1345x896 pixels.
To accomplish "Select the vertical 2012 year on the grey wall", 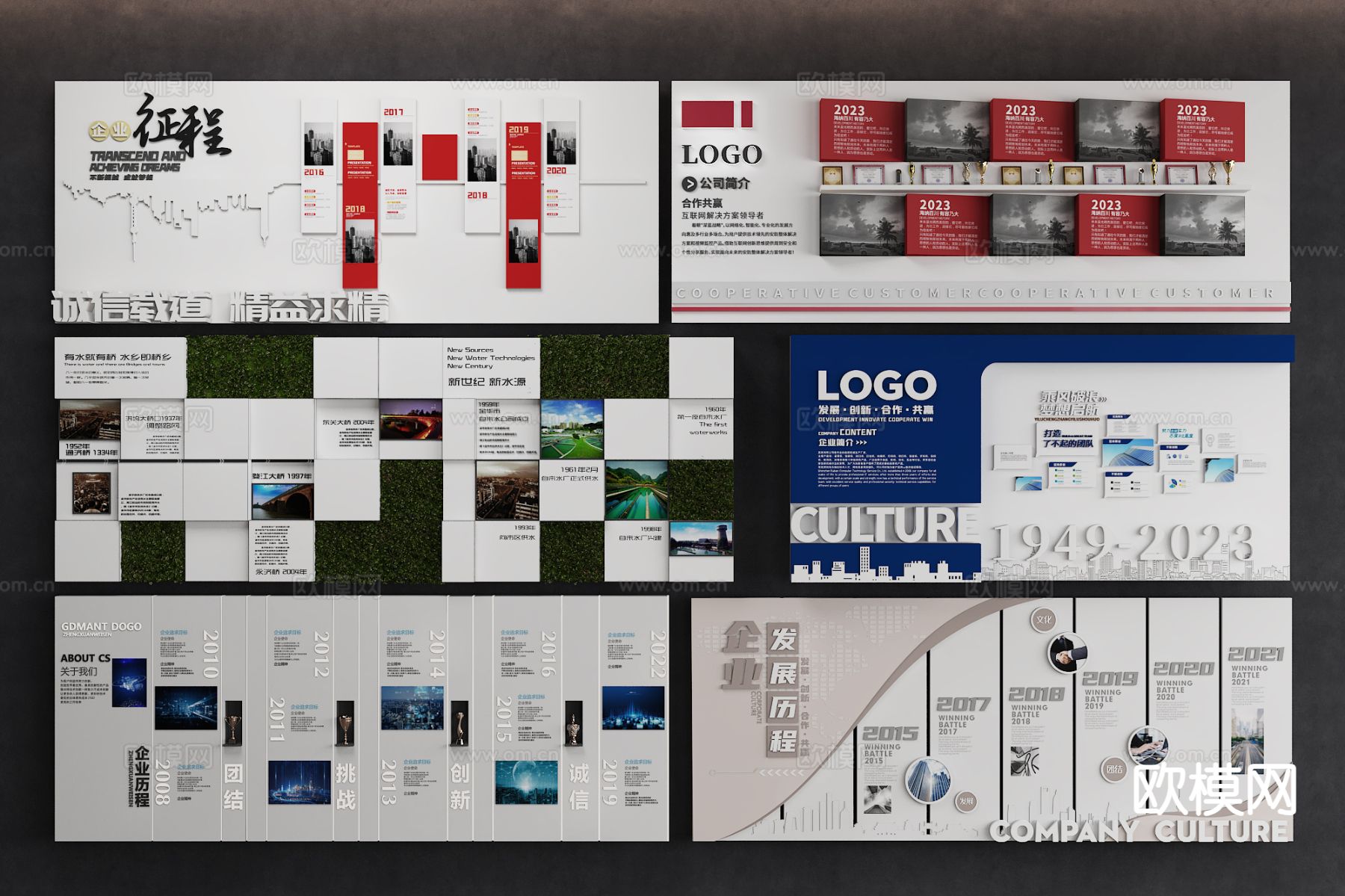I will pos(322,655).
